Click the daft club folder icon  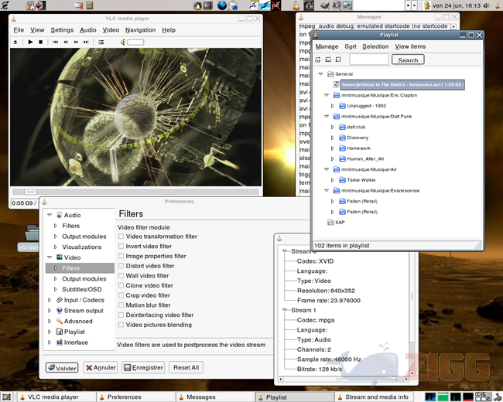pos(342,127)
